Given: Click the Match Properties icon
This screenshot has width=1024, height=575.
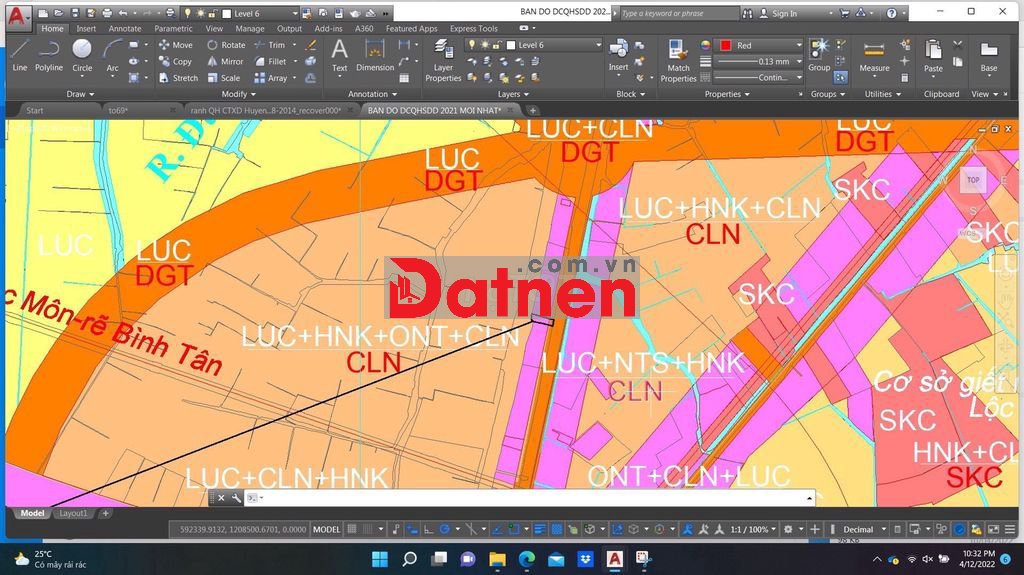Looking at the screenshot, I should [x=678, y=60].
